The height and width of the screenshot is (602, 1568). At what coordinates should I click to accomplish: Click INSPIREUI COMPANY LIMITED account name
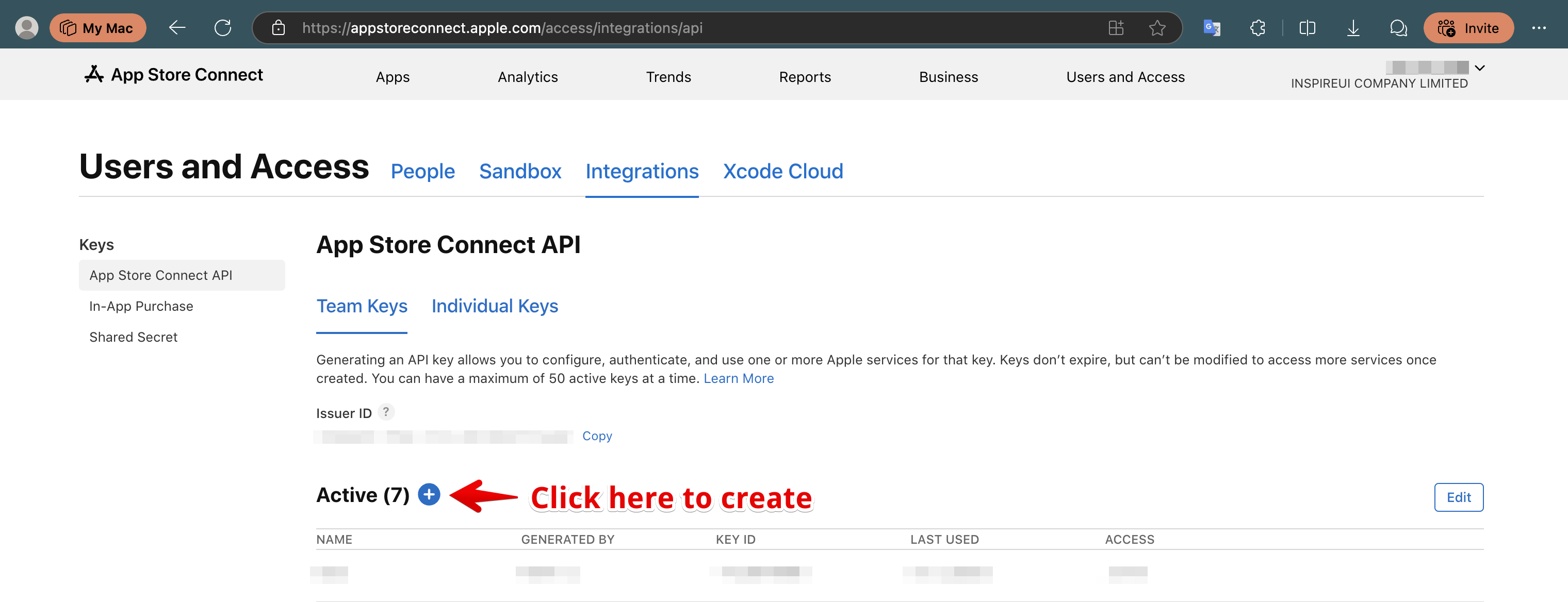1379,83
